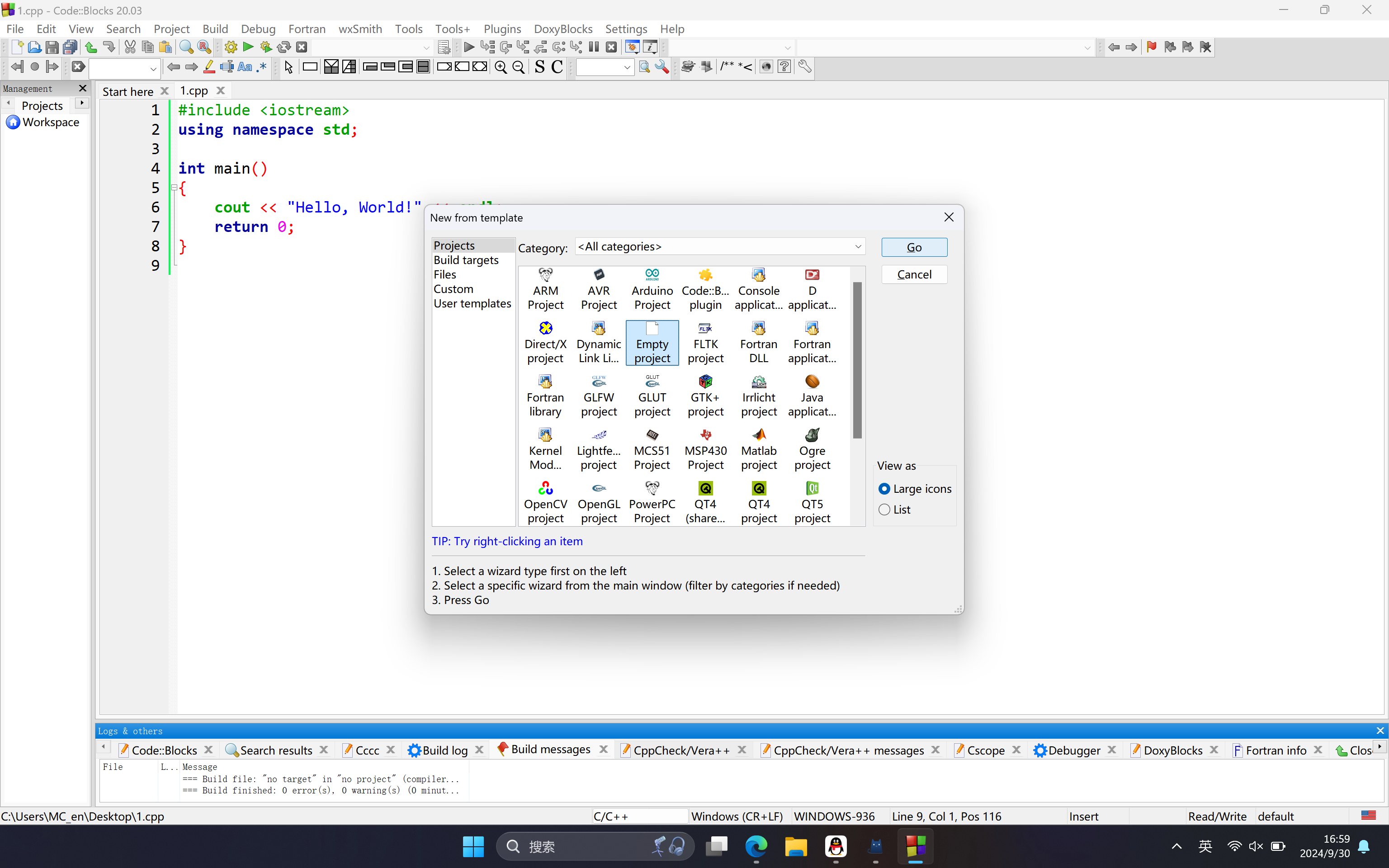
Task: Open the Category dropdown
Action: (720, 247)
